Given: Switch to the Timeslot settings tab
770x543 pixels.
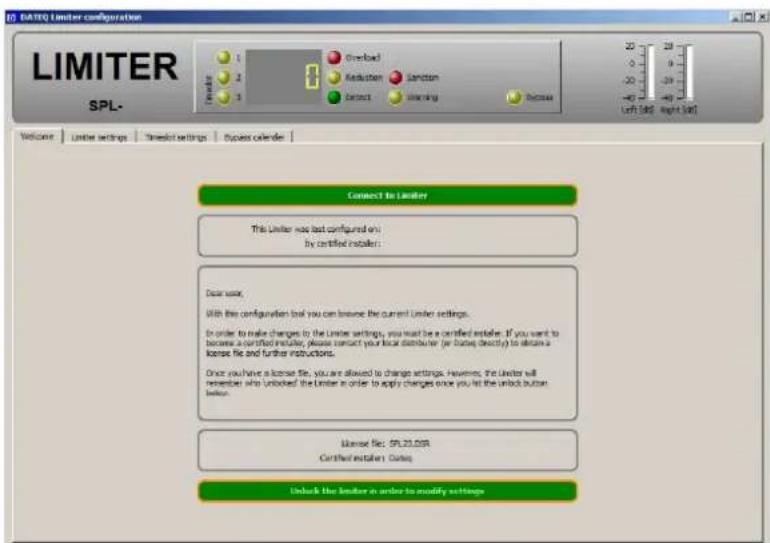Looking at the screenshot, I should click(176, 137).
